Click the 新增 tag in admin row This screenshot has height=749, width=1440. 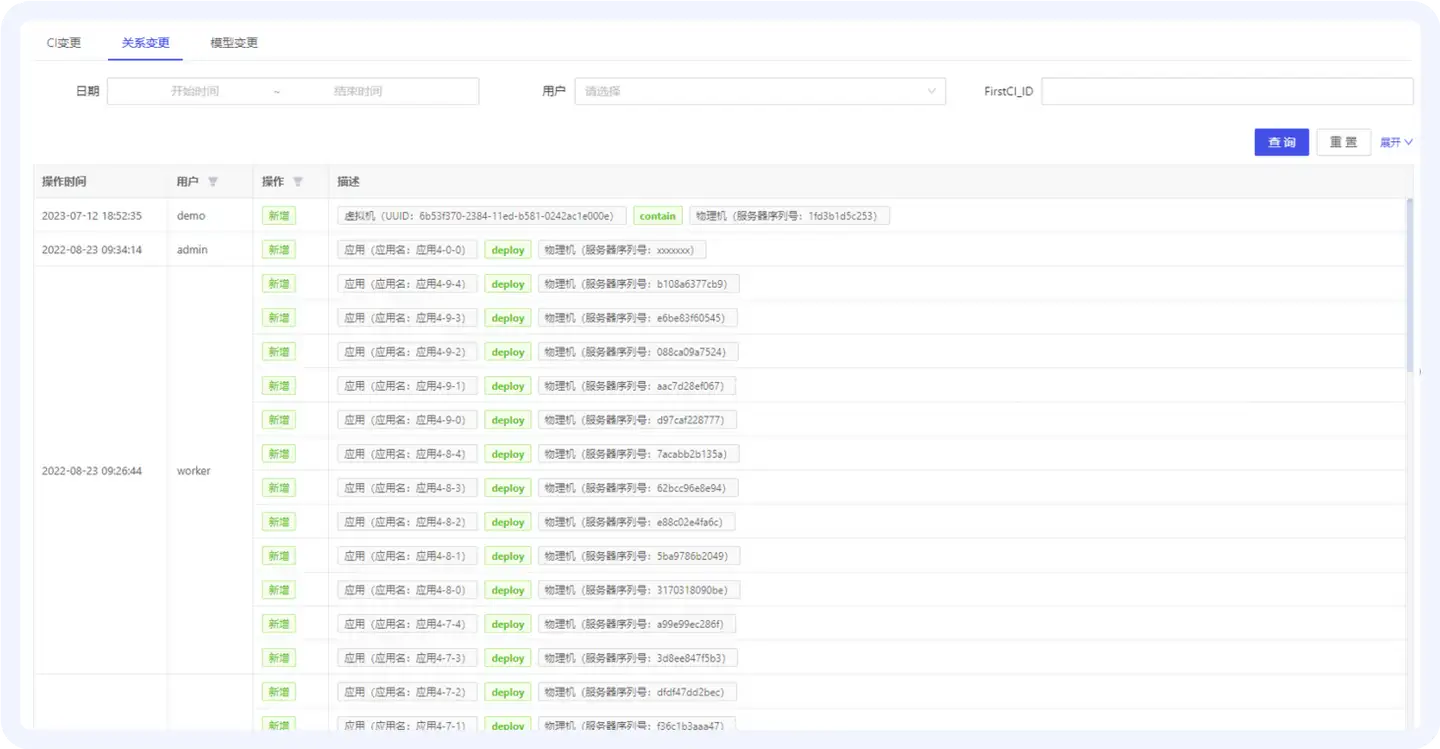pyautogui.click(x=279, y=250)
